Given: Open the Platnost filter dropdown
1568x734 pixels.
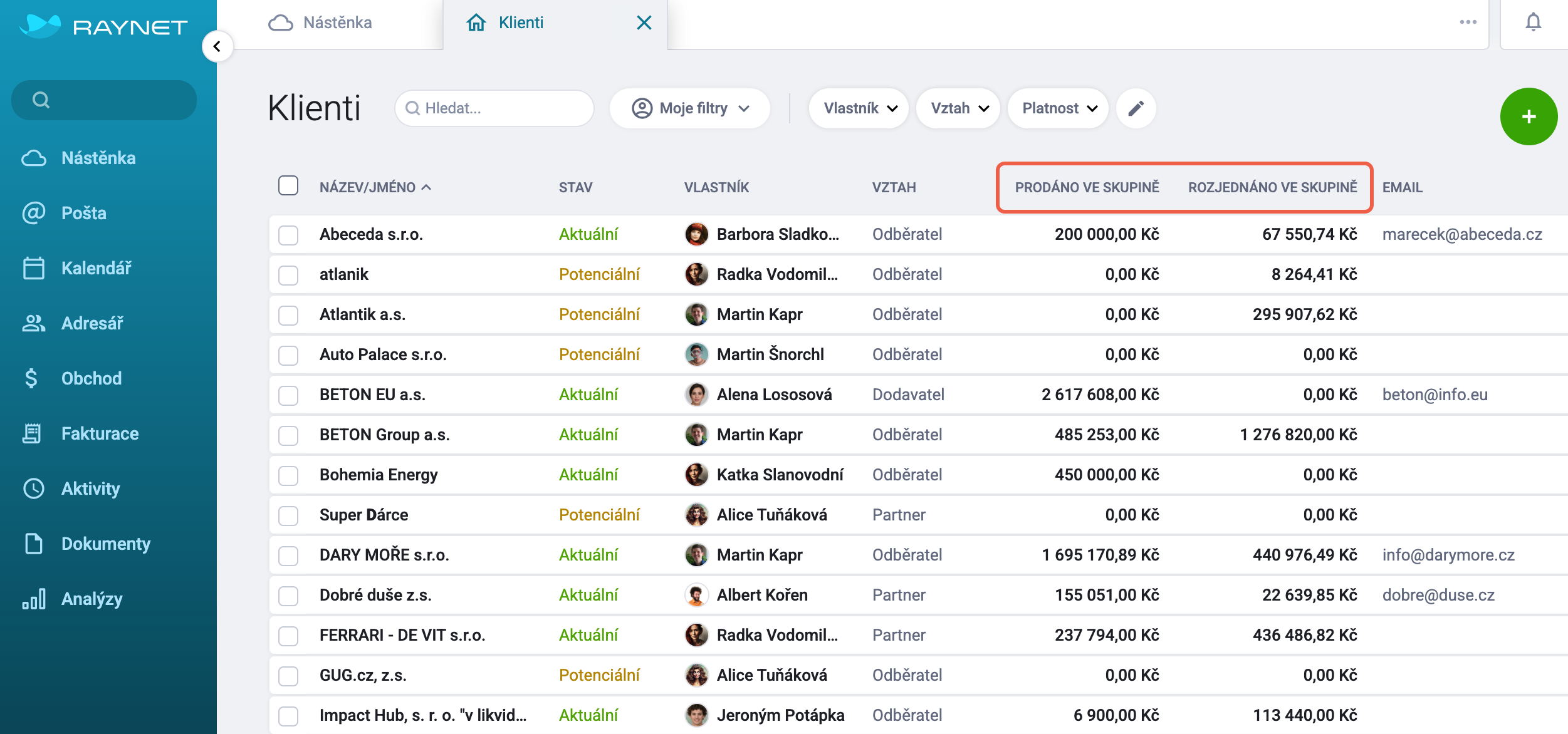Looking at the screenshot, I should pos(1058,108).
